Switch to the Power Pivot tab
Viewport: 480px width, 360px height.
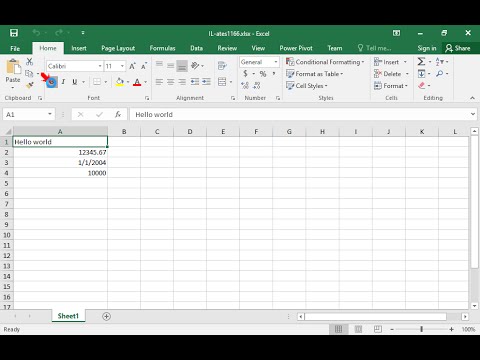[x=296, y=48]
